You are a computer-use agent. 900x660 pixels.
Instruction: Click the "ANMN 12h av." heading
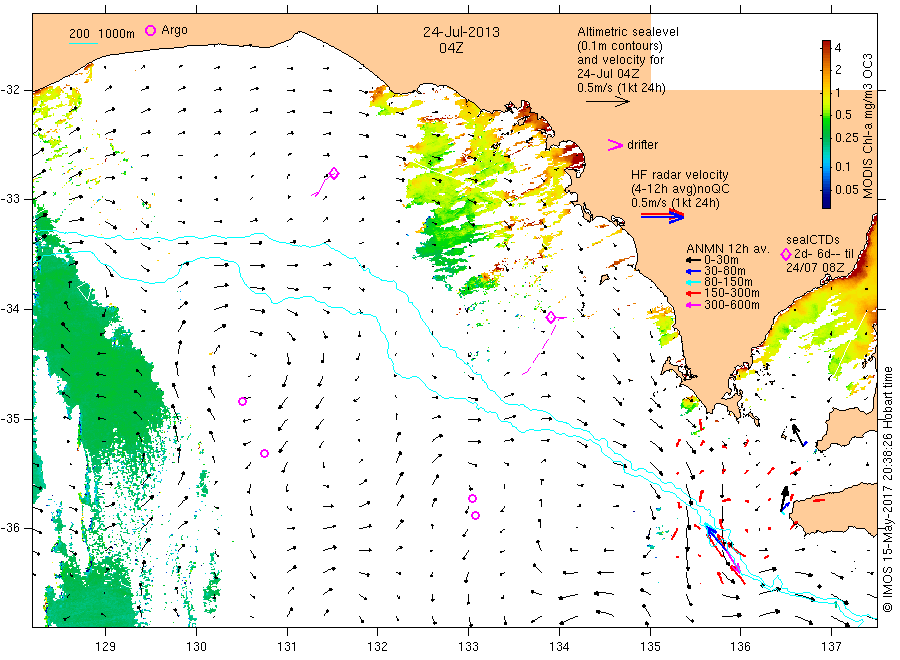(x=727, y=249)
